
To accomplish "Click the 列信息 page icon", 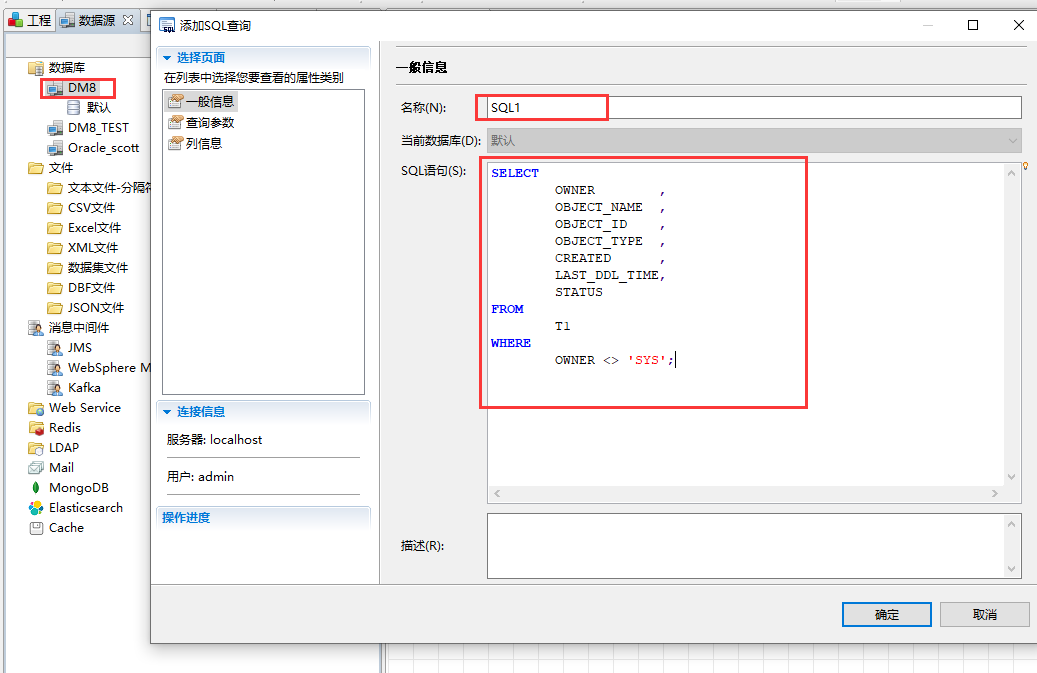I will pos(175,143).
